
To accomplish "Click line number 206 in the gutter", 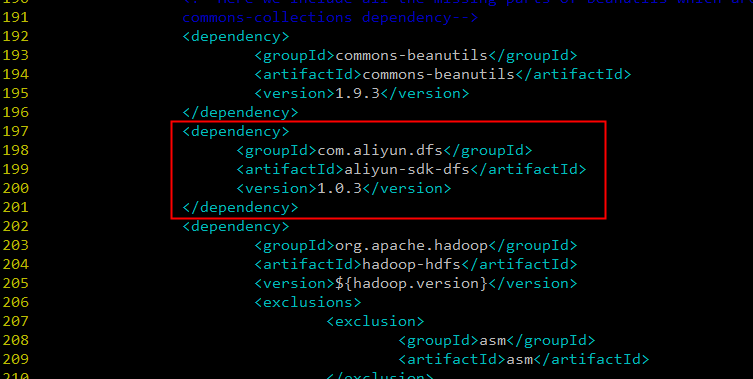I will [15, 302].
